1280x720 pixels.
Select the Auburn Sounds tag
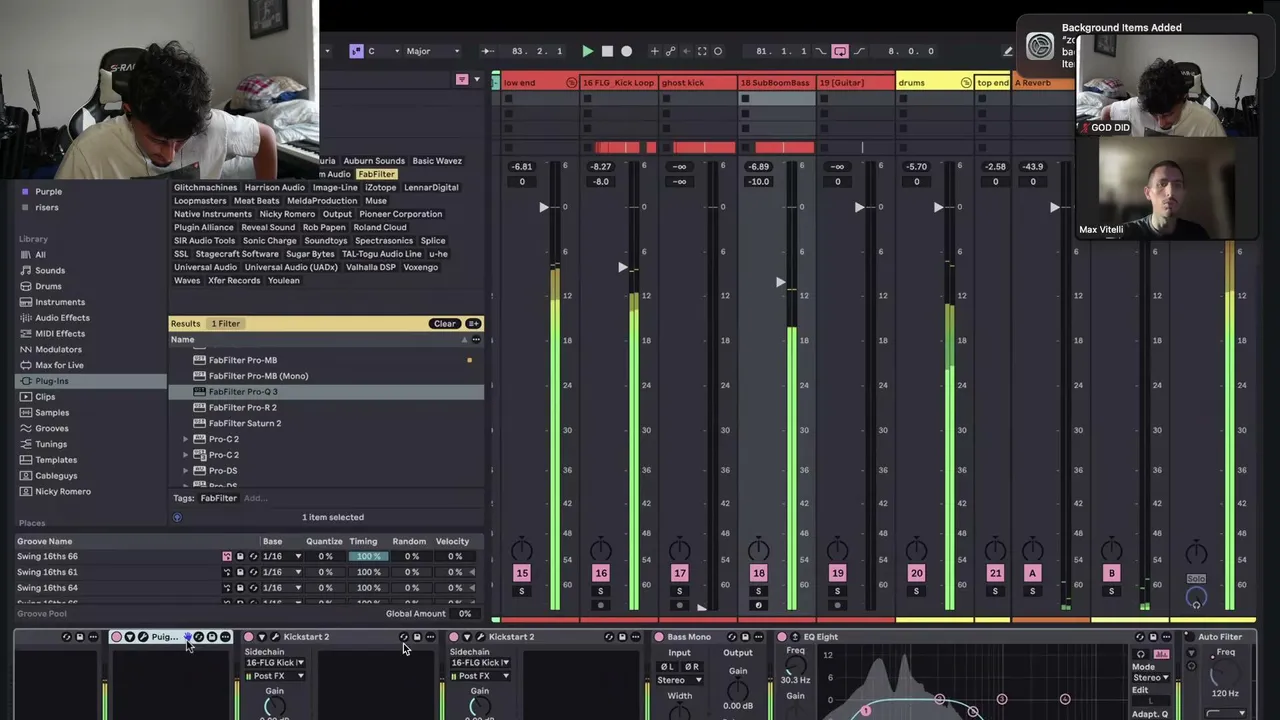click(x=374, y=161)
